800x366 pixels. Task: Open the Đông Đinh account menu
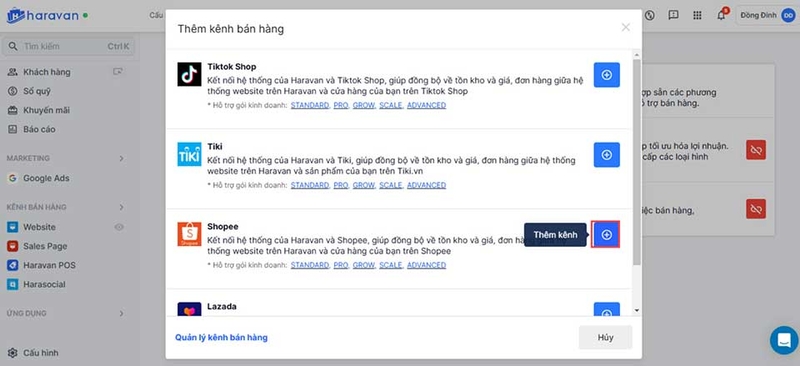(x=766, y=15)
